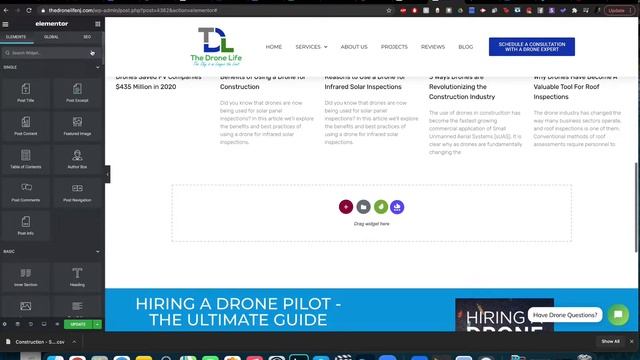Image resolution: width=640 pixels, height=360 pixels.
Task: Click The Drone Life logo
Action: click(x=216, y=47)
